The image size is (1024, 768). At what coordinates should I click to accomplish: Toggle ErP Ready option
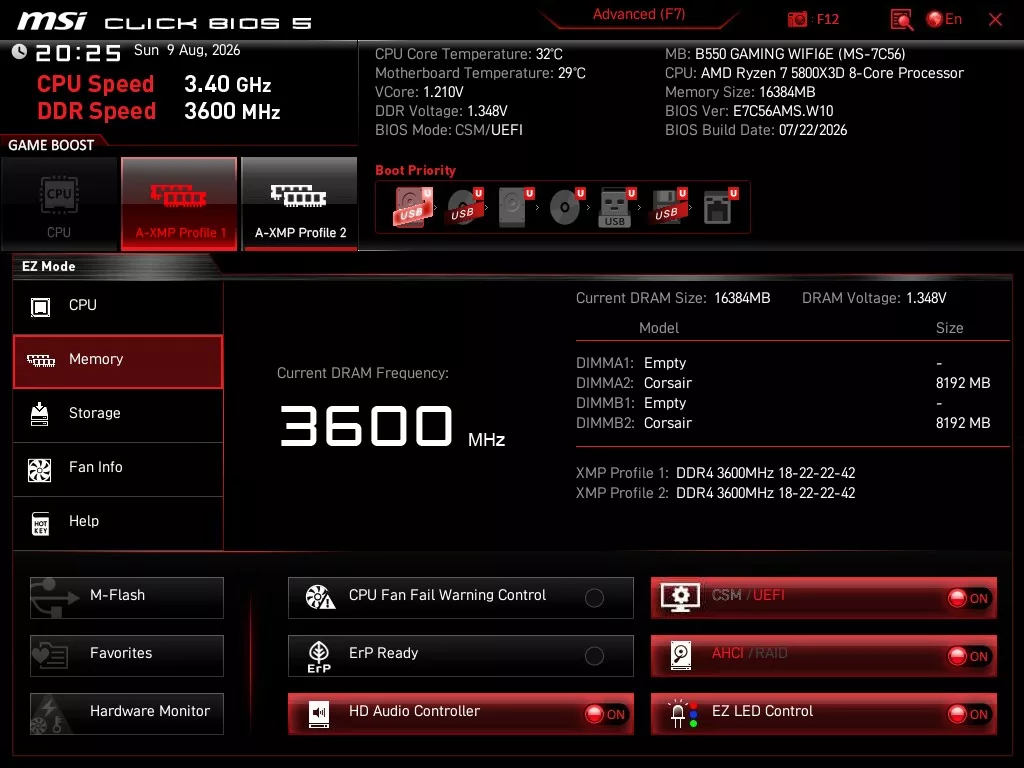click(460, 655)
